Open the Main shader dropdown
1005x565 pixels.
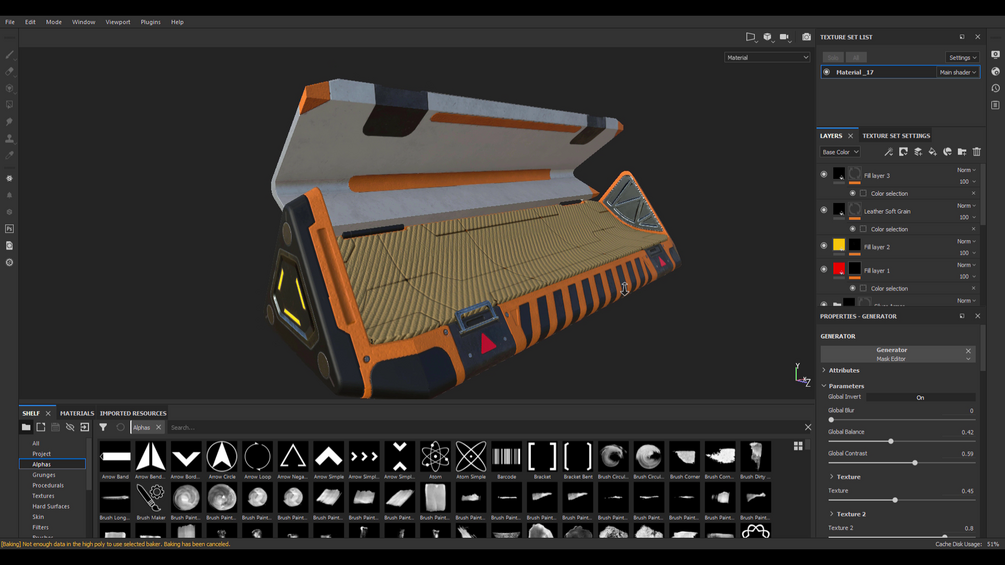coord(958,72)
